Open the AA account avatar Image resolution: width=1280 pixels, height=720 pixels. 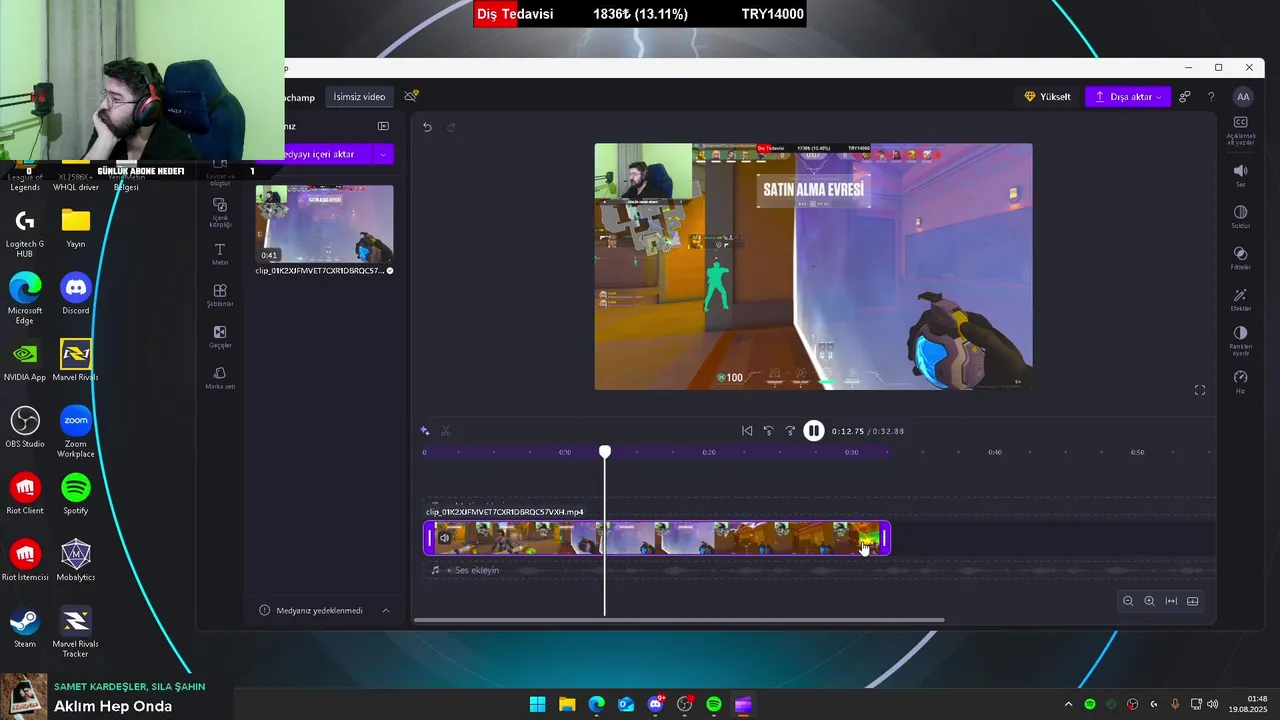click(1243, 97)
